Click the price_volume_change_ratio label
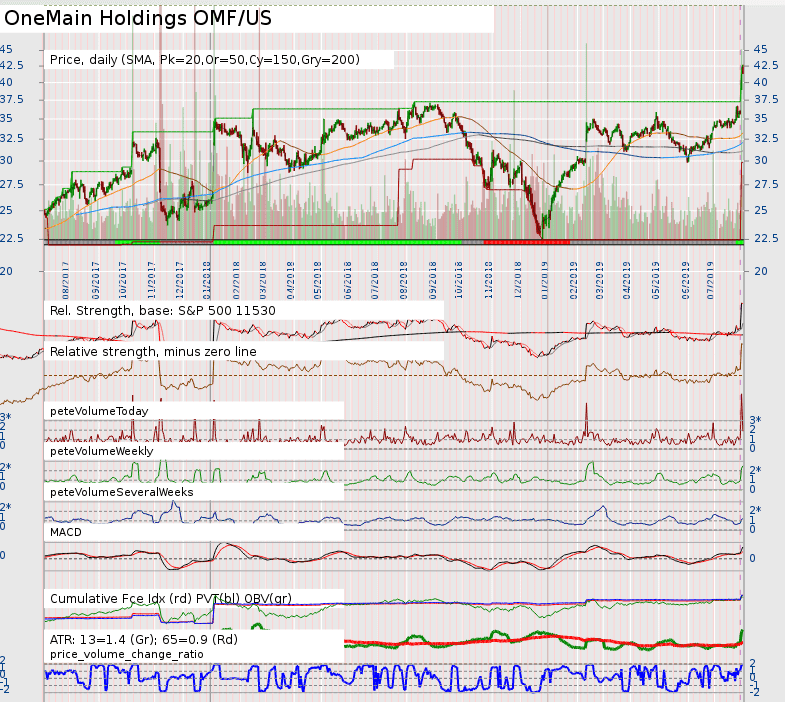Screen dimensions: 785x702 127,654
